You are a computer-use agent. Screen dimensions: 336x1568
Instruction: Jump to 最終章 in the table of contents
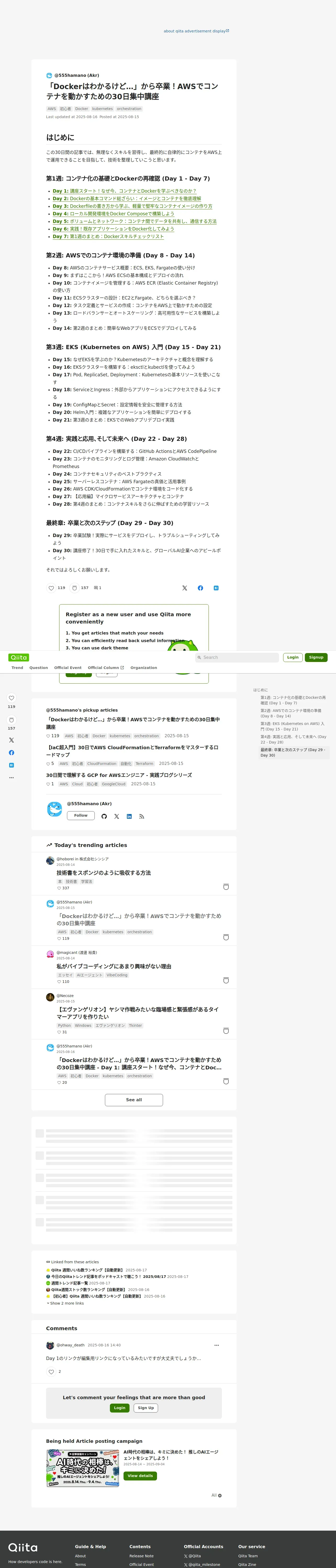point(293,752)
